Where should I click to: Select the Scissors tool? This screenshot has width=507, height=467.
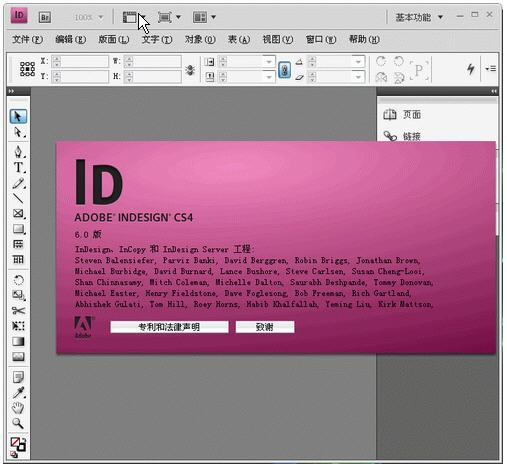(x=18, y=311)
